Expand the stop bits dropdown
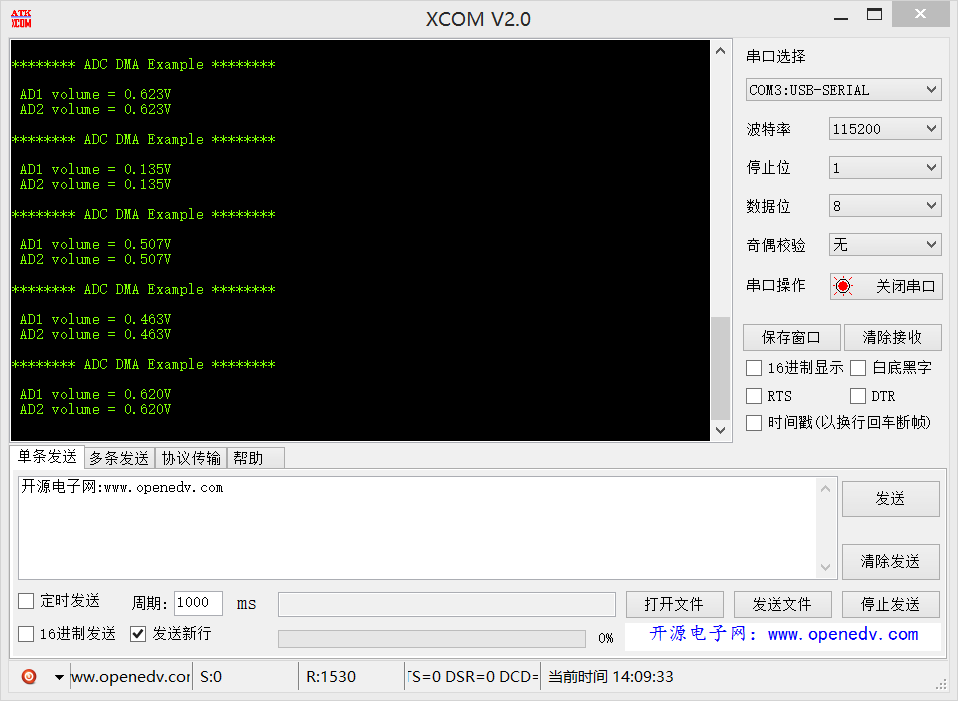 (885, 167)
